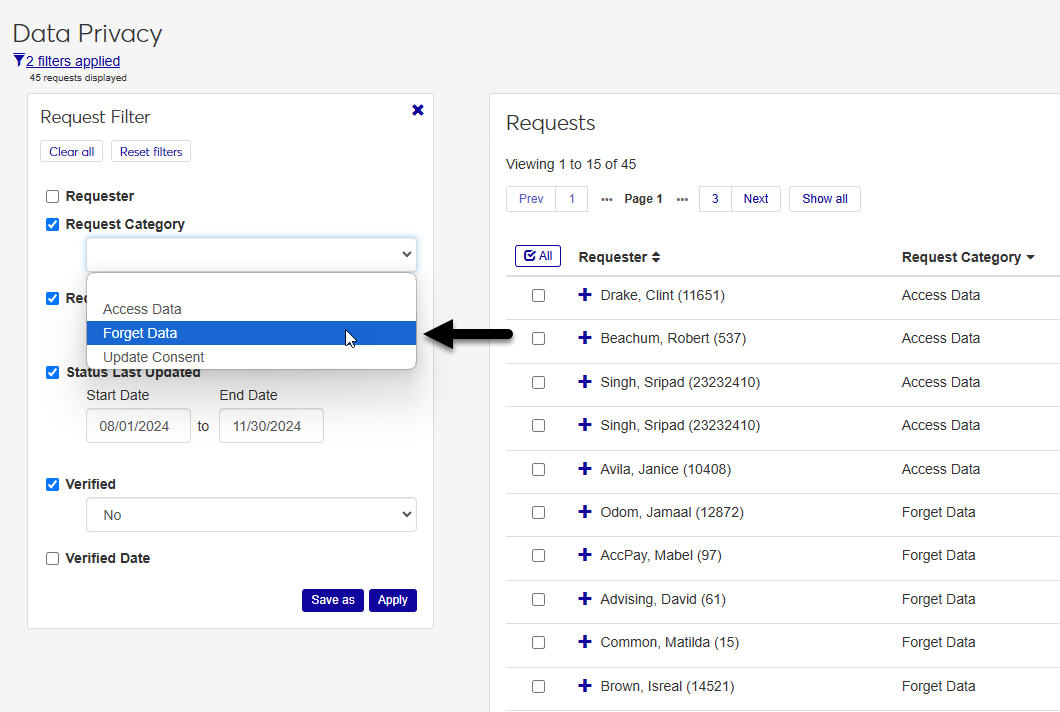The image size is (1060, 712).
Task: Tick the Verified Date checkbox
Action: (x=53, y=558)
